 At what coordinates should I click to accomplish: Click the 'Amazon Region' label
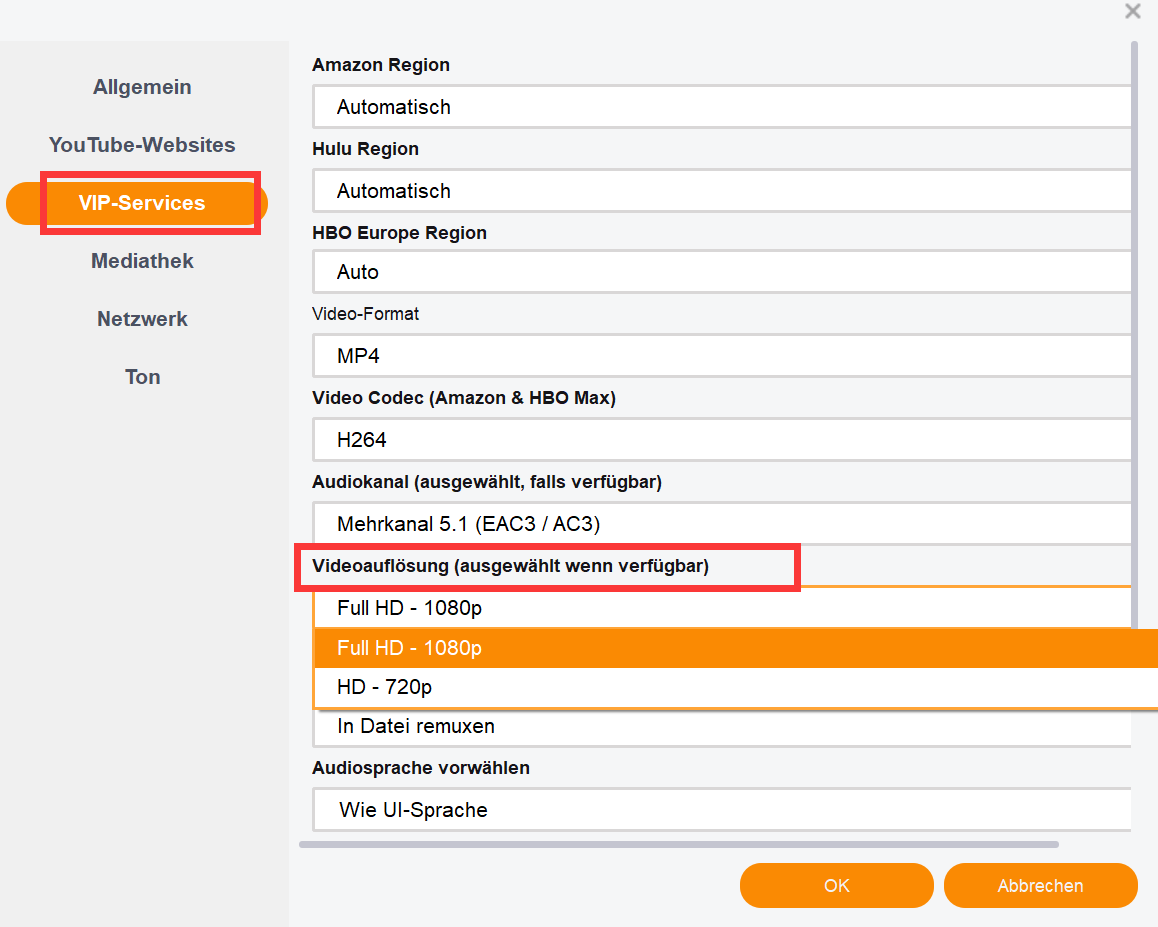point(381,65)
